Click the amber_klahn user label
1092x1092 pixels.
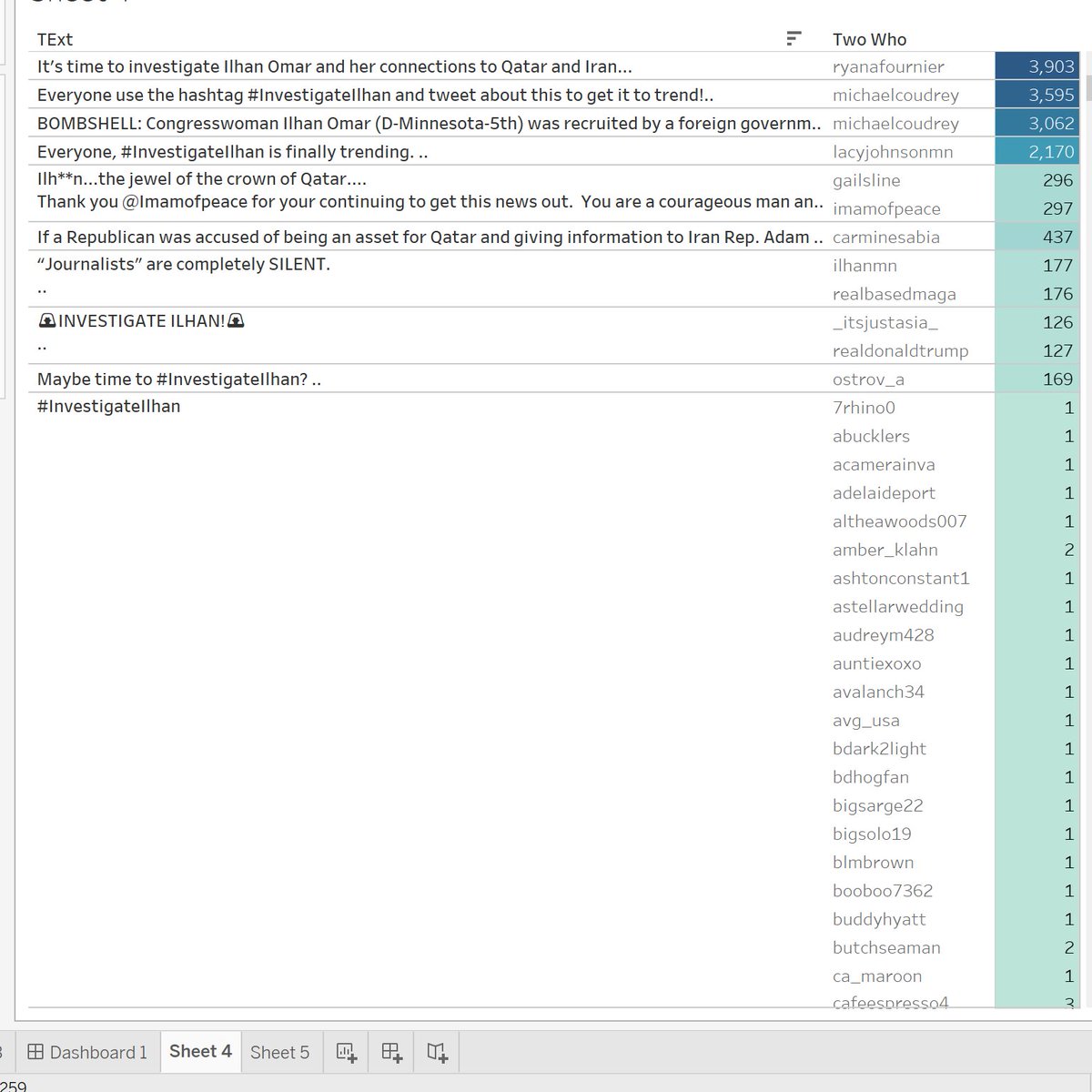click(885, 550)
